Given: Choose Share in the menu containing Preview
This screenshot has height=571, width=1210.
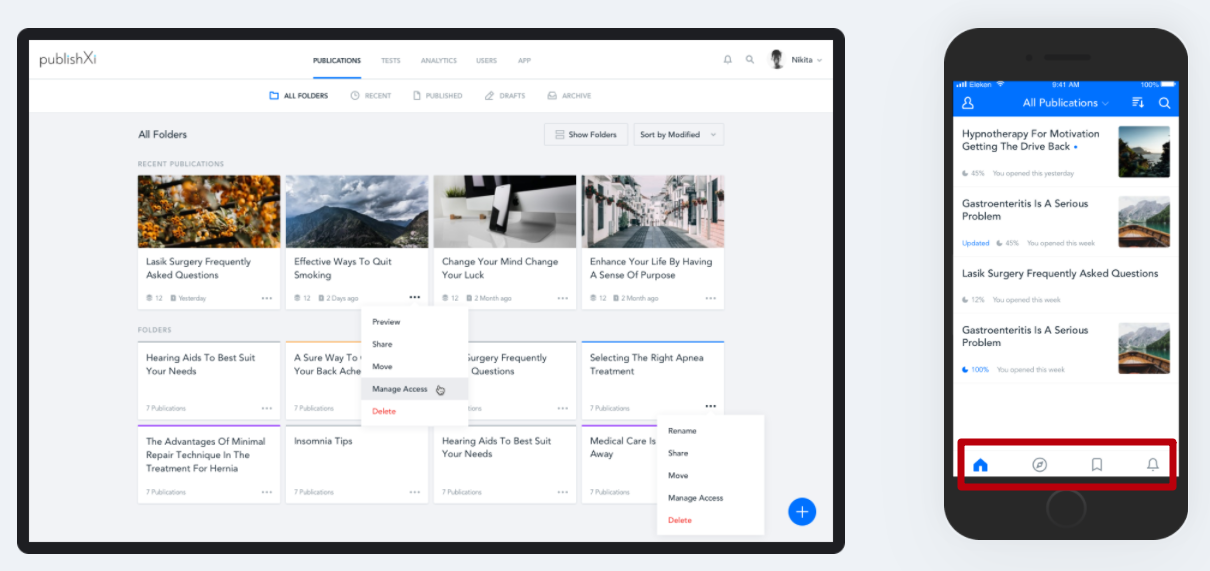Looking at the screenshot, I should point(414,344).
